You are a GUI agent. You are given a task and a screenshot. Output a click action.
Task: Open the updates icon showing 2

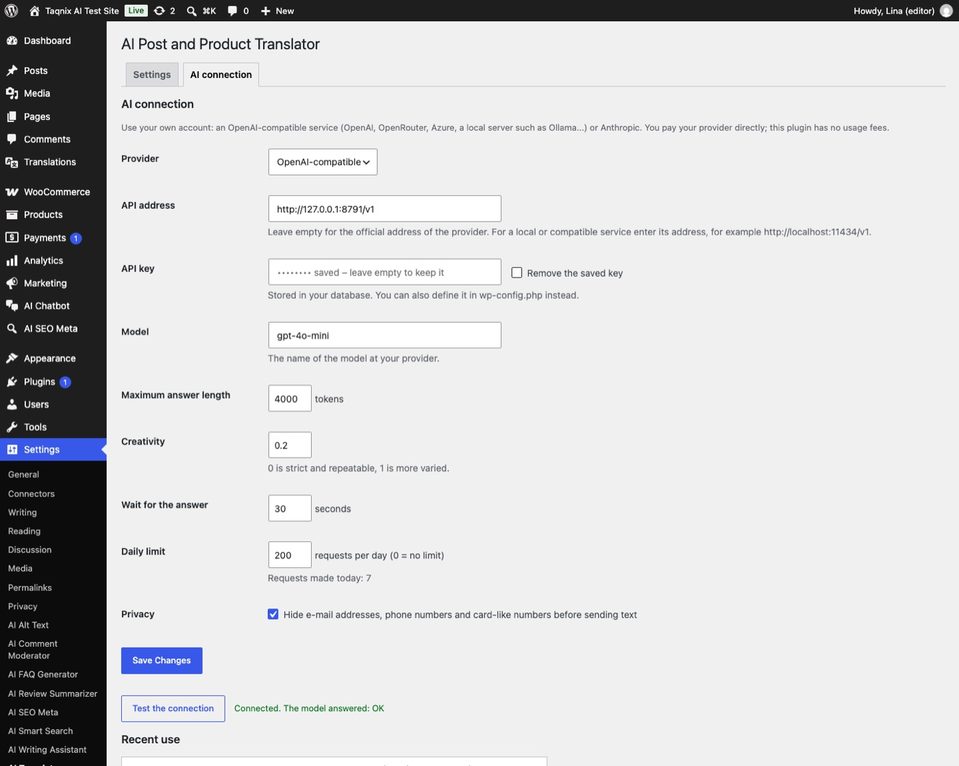(x=159, y=10)
